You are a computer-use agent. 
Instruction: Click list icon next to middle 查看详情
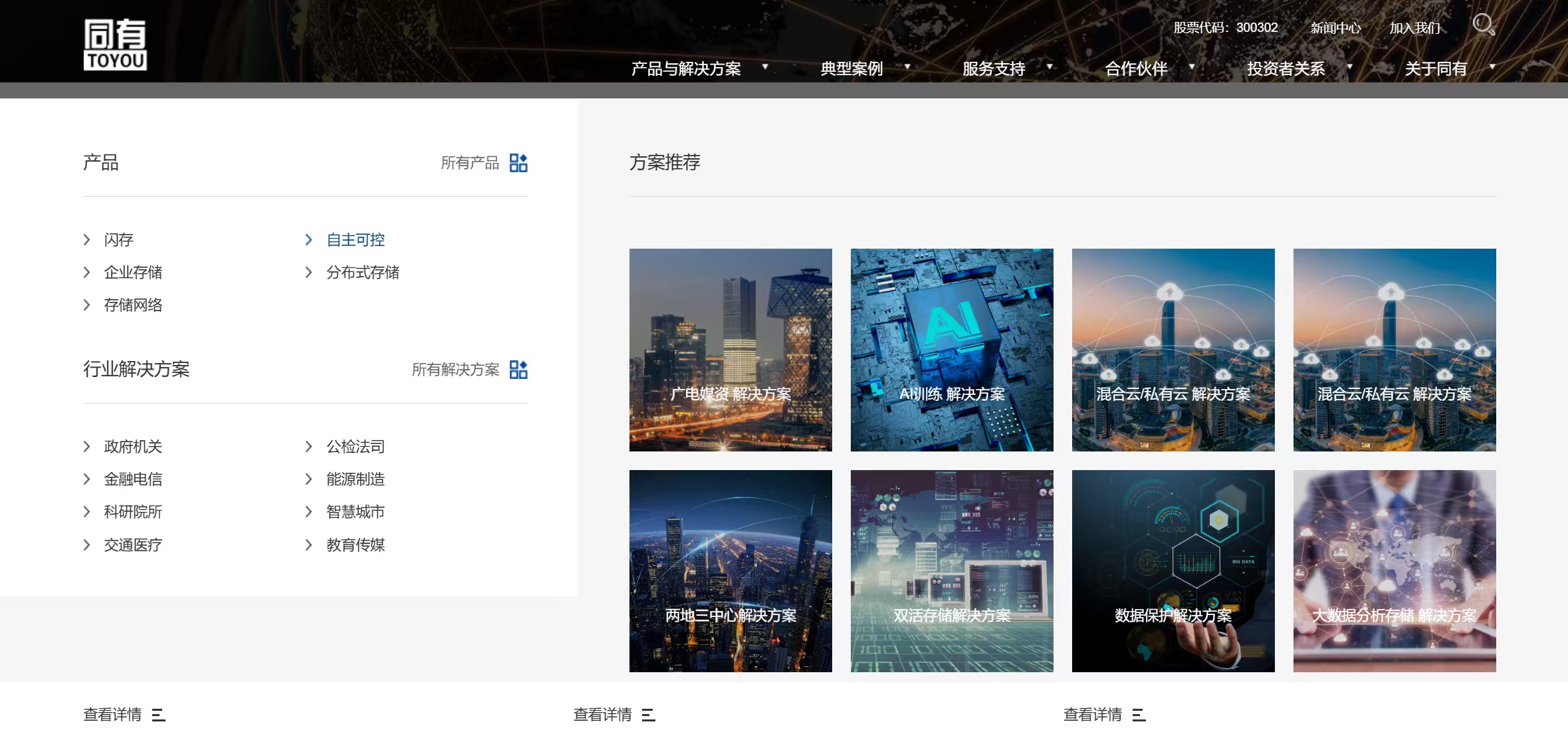pos(648,715)
